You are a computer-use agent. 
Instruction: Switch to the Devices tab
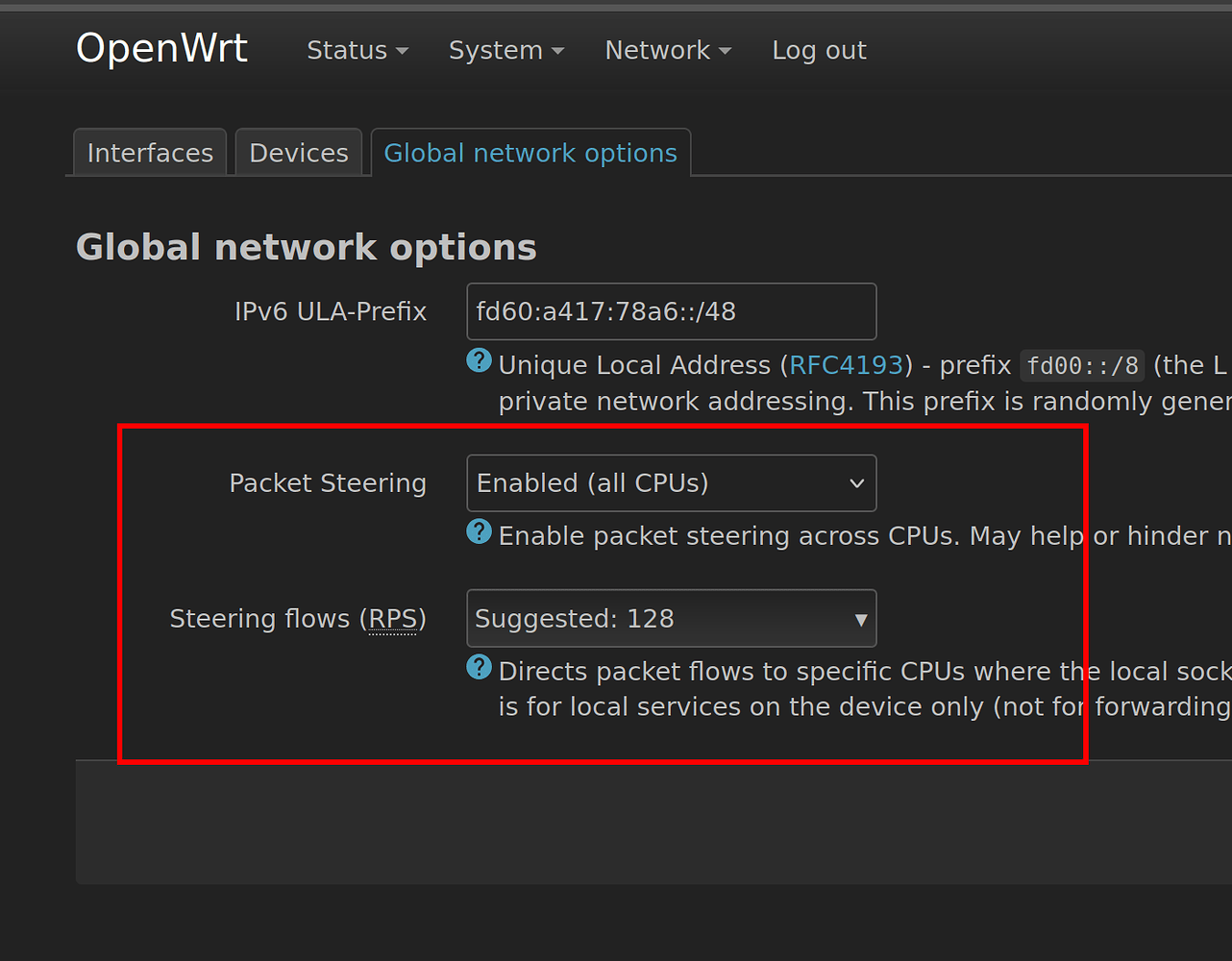tap(298, 152)
